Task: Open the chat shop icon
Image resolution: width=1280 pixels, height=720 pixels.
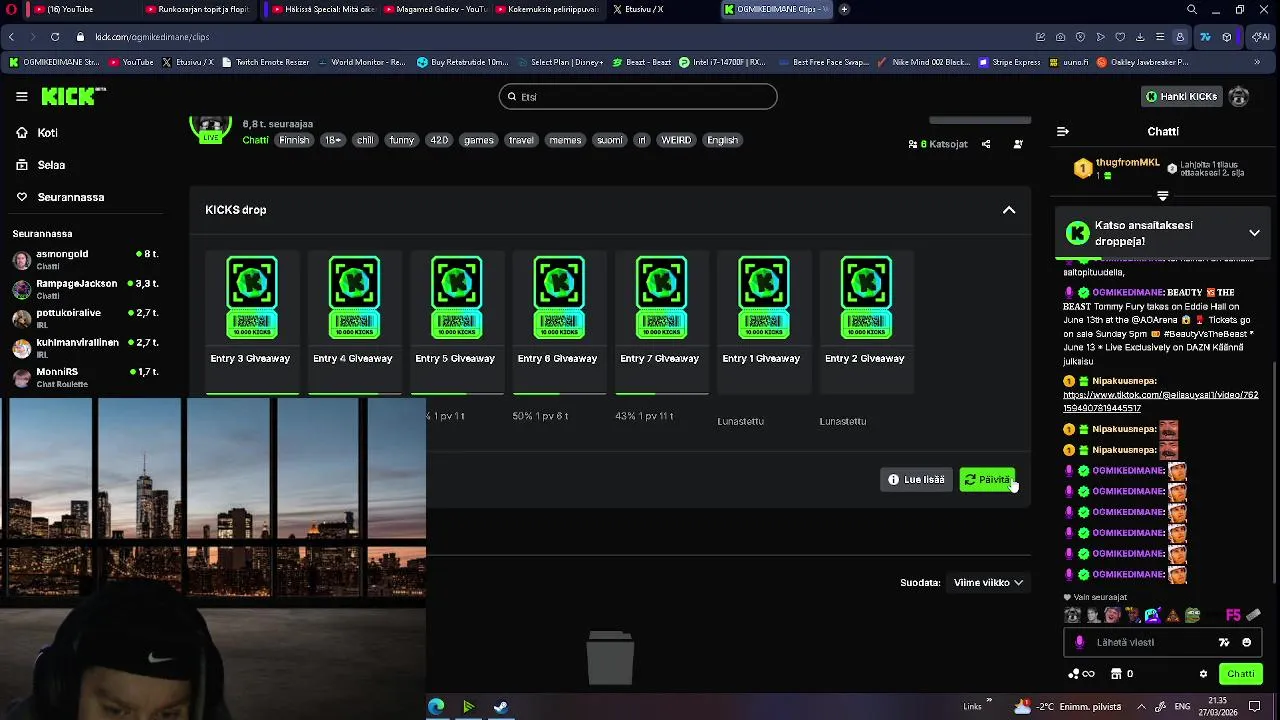Action: 1117,674
